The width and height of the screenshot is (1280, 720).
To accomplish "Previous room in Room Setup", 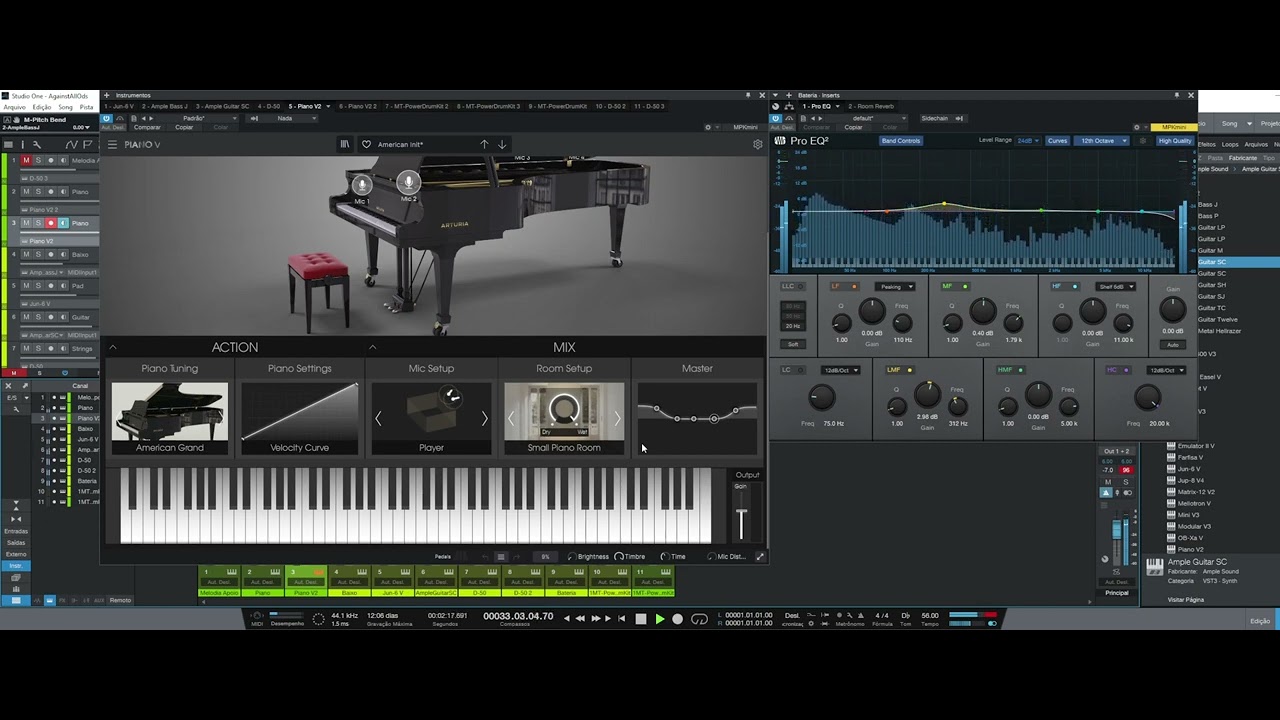I will [x=511, y=418].
